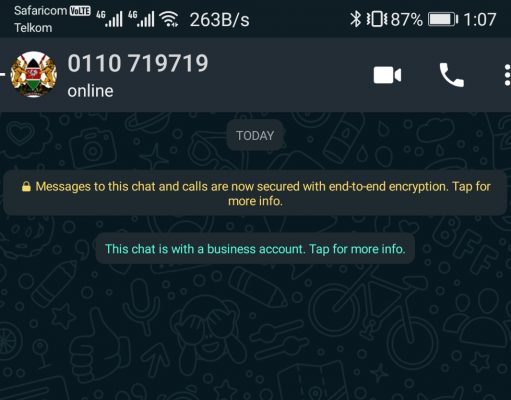The image size is (511, 400).
Task: Tap the back arrow beside profile picture
Action: click(2, 74)
